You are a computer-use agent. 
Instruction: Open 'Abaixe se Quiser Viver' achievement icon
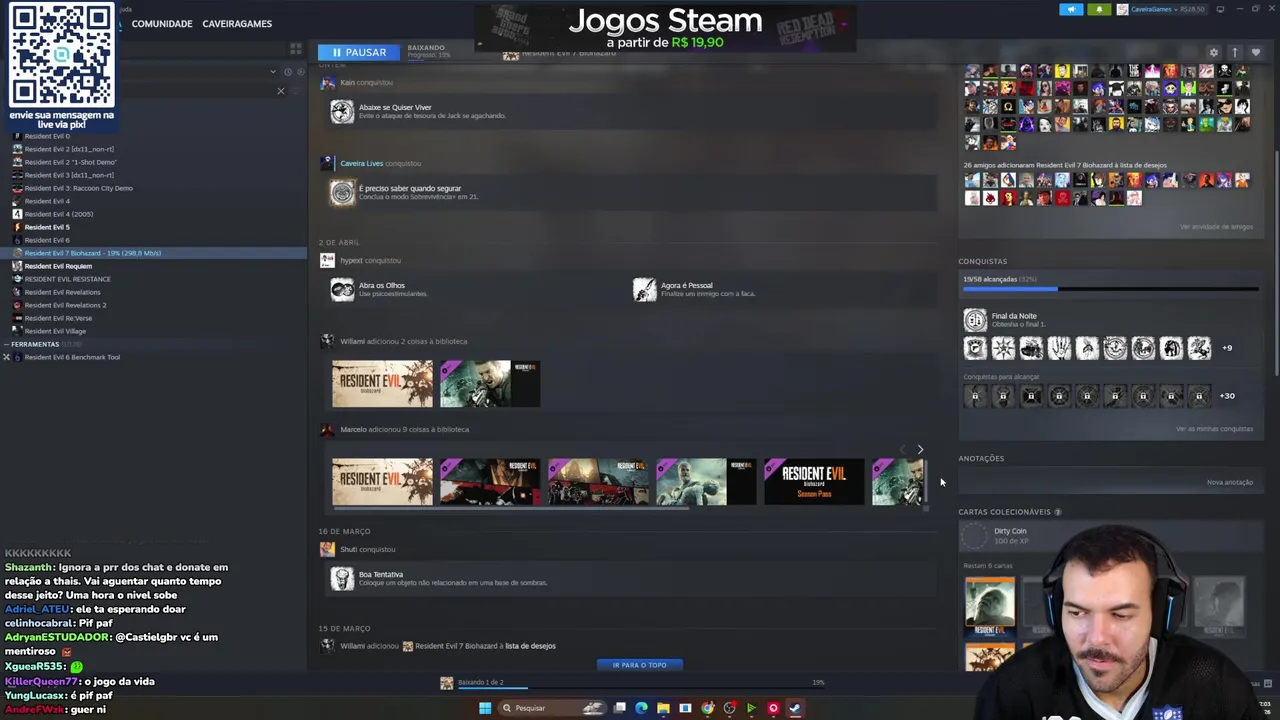pos(342,111)
